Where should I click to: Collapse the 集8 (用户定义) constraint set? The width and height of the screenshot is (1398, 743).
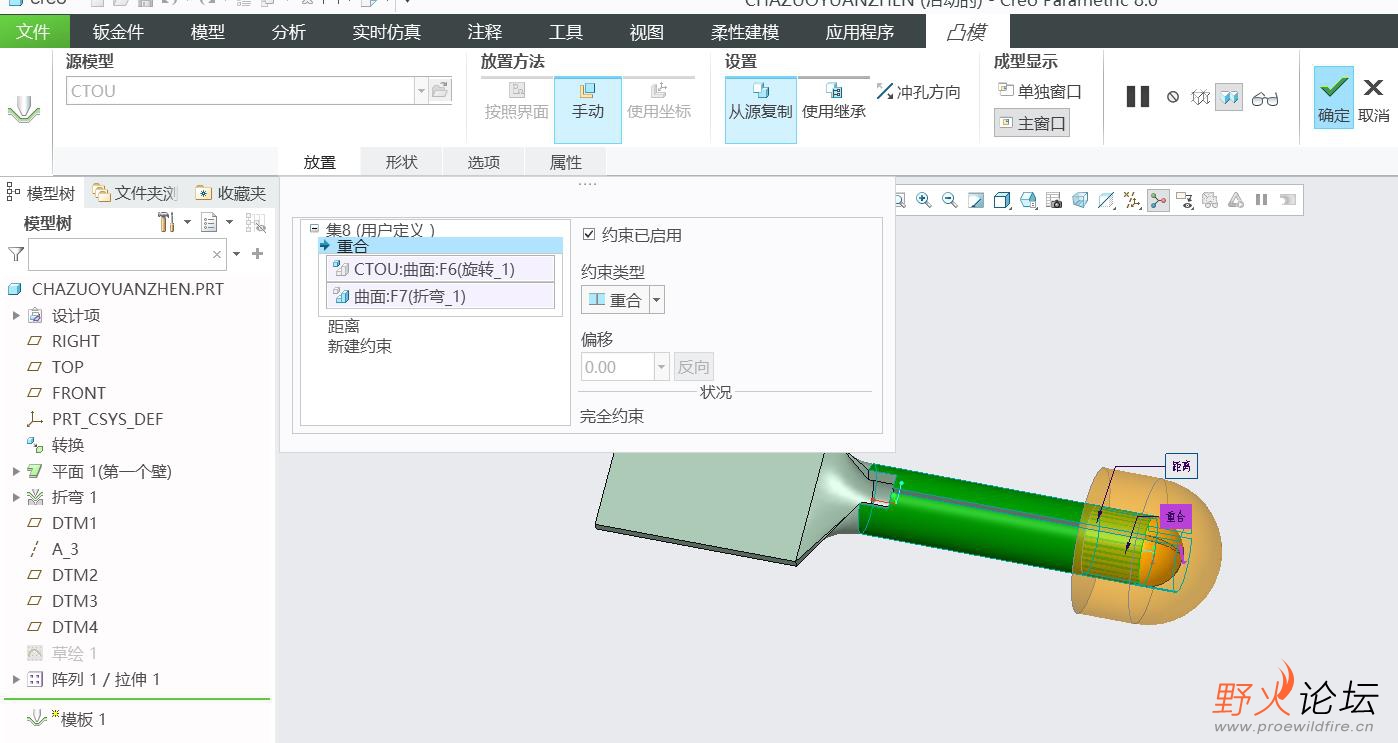tap(315, 229)
